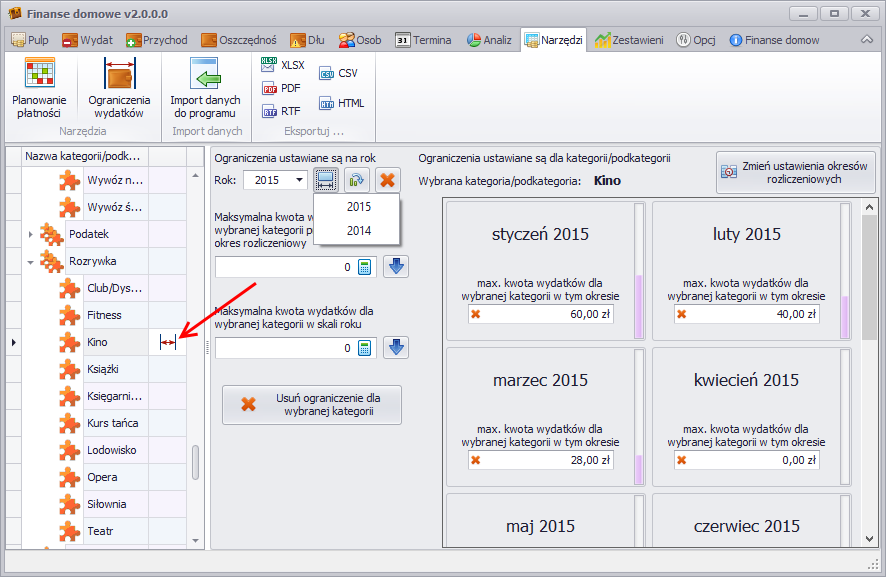Expand the Podatek category
Screen dimensions: 886x577
(31, 234)
